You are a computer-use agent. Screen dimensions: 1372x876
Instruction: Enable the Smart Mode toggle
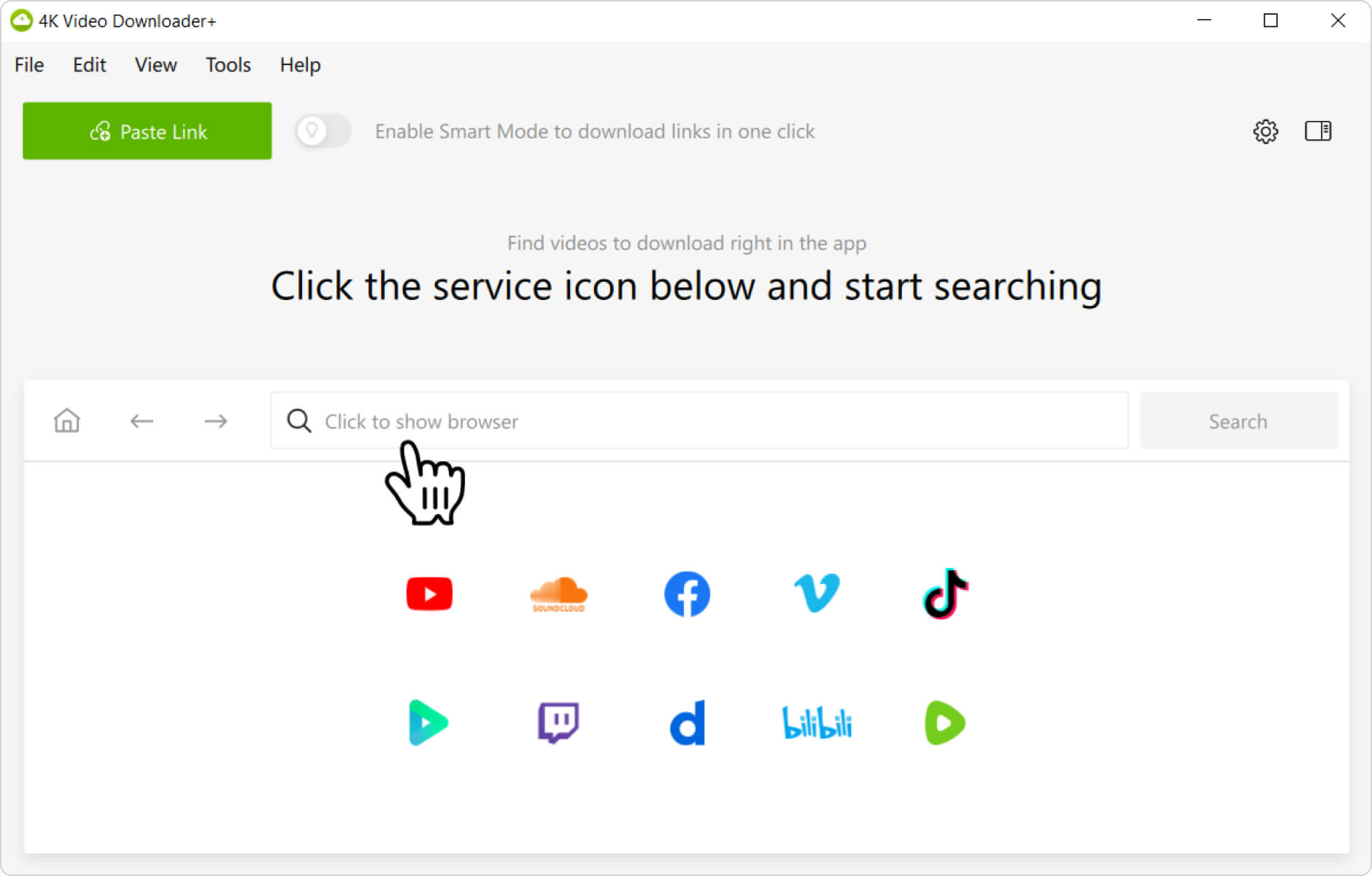[323, 131]
